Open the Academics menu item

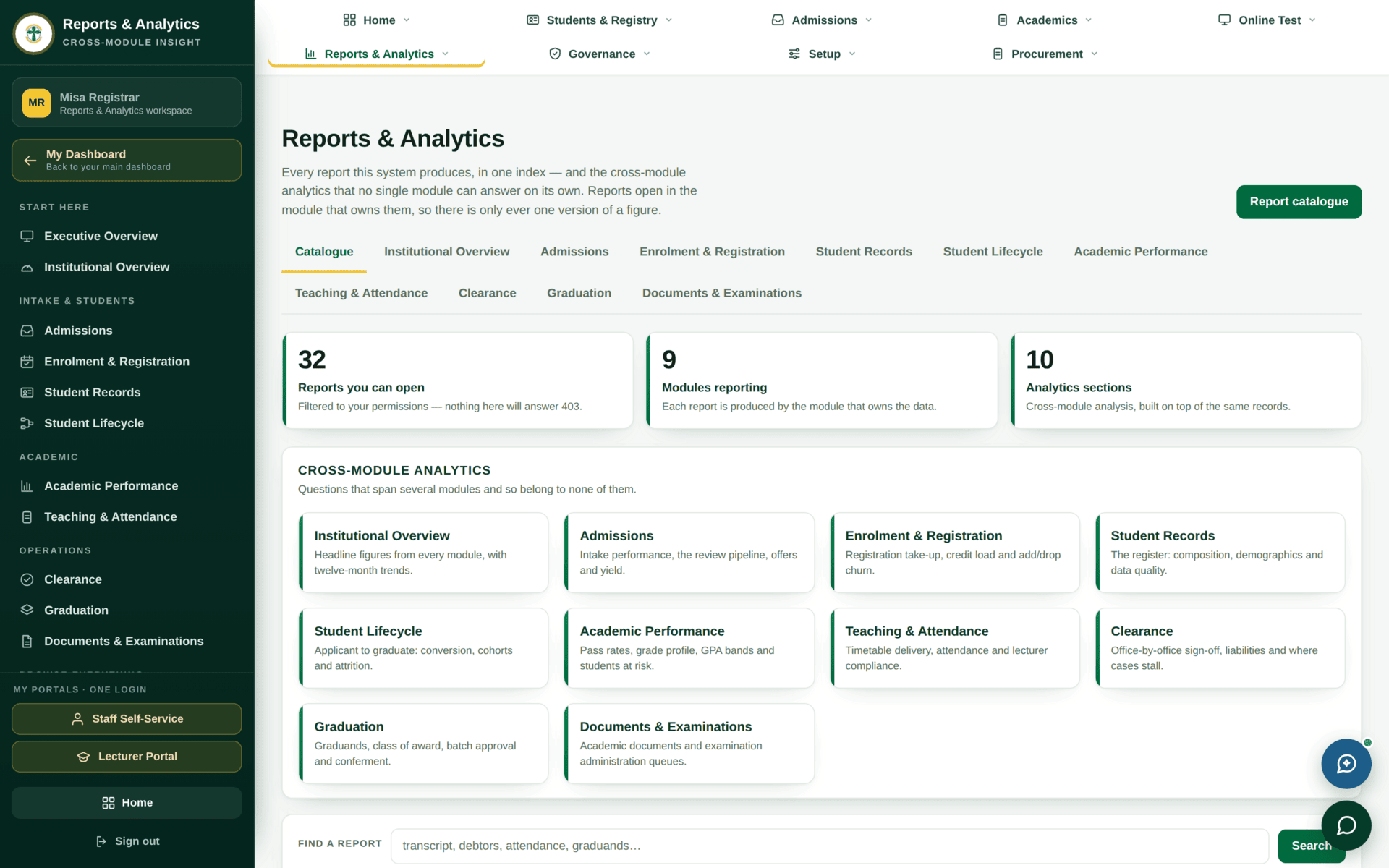[1045, 20]
